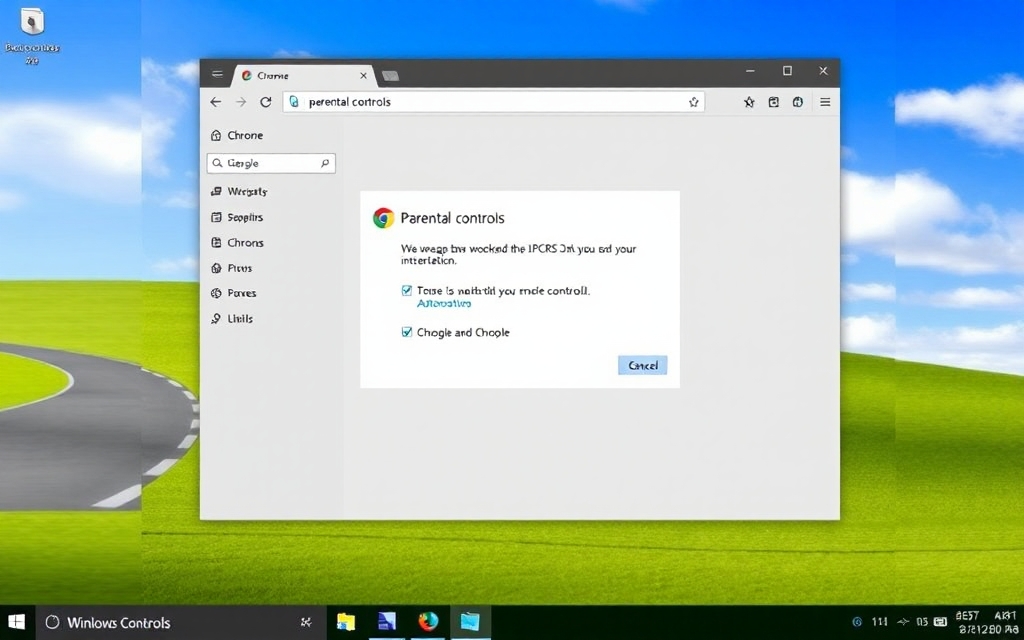
Task: Open the blue app icon on the taskbar
Action: [x=387, y=622]
